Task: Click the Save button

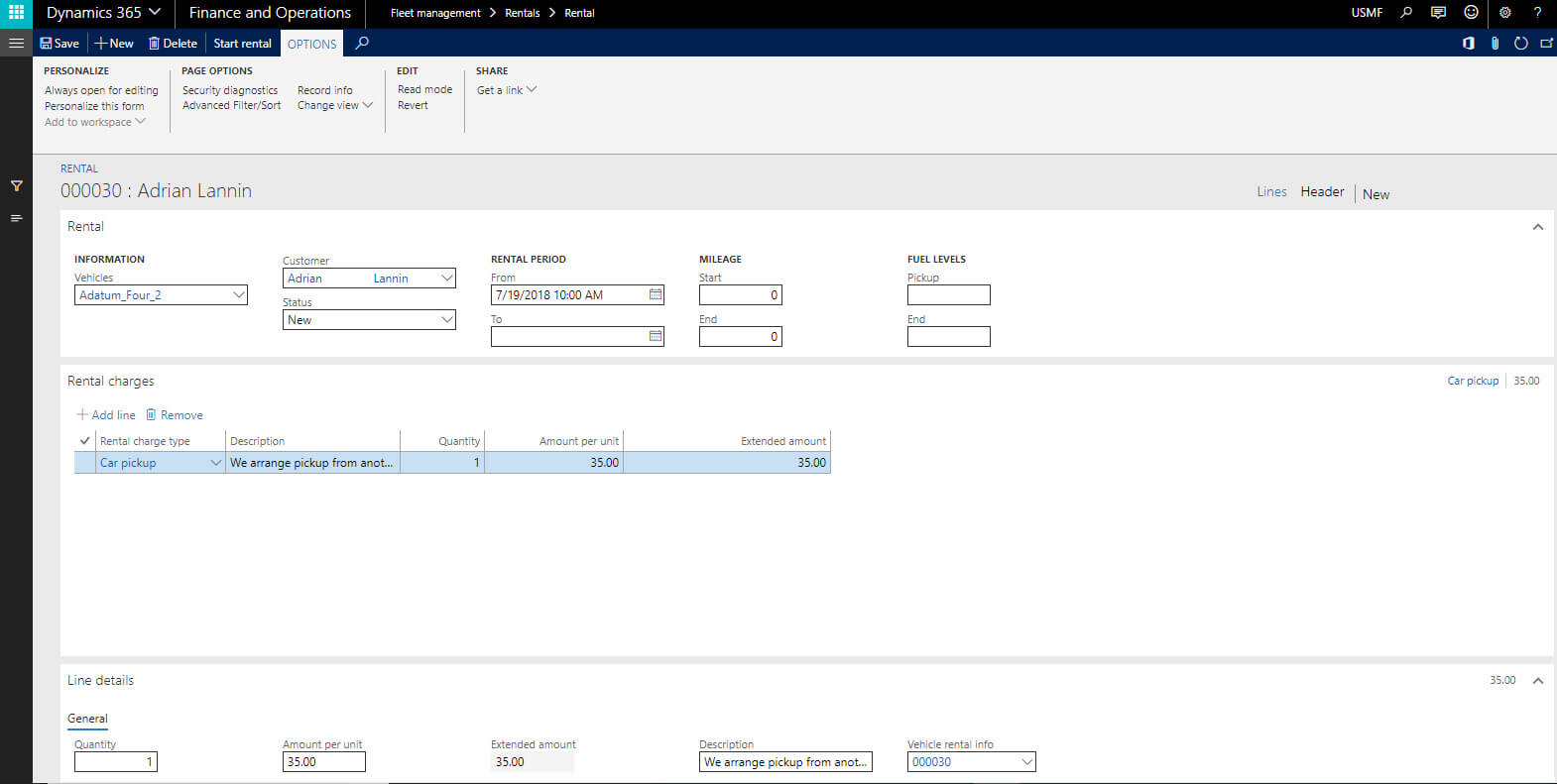Action: click(x=60, y=44)
